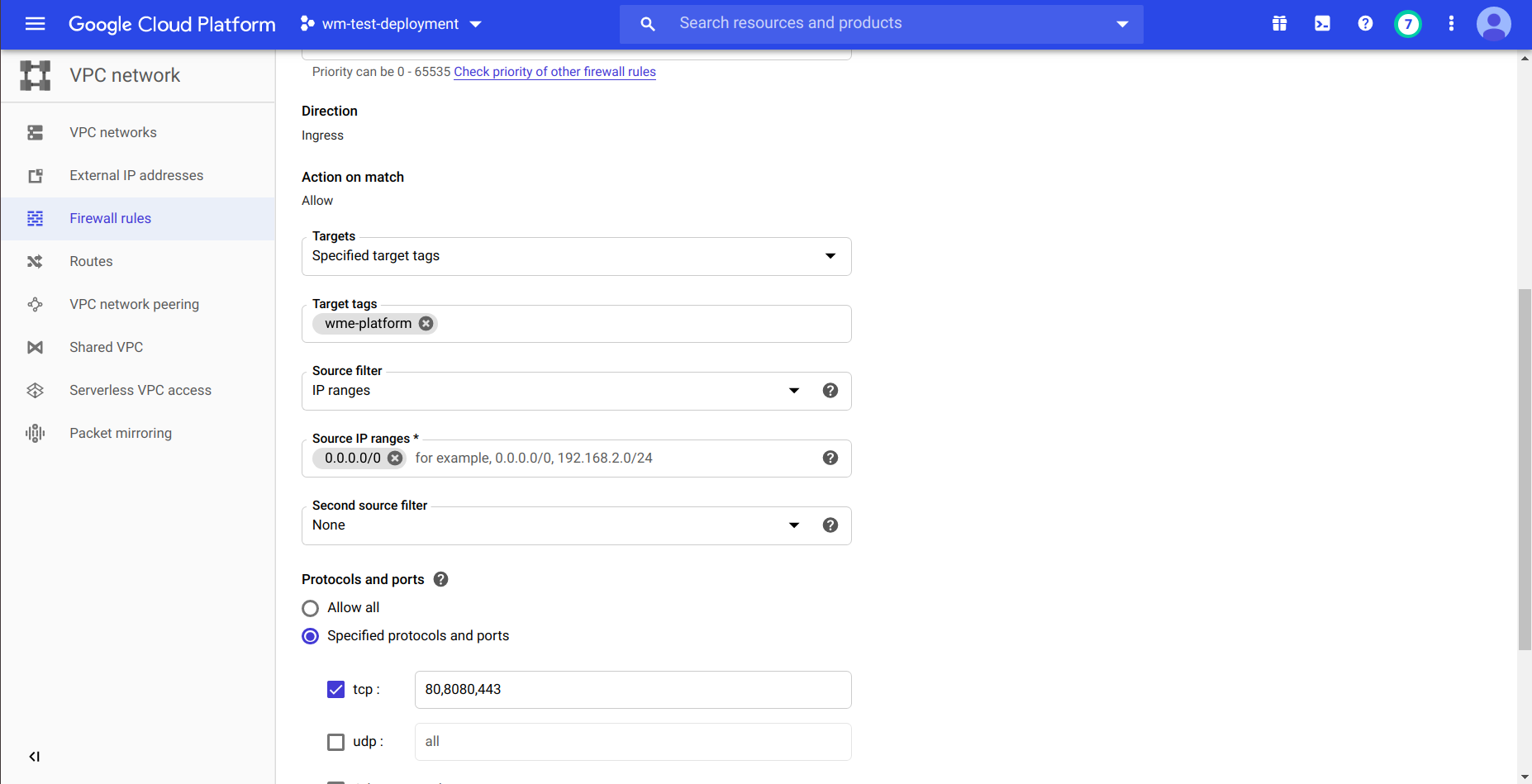Collapse the left sidebar panel

pyautogui.click(x=35, y=757)
